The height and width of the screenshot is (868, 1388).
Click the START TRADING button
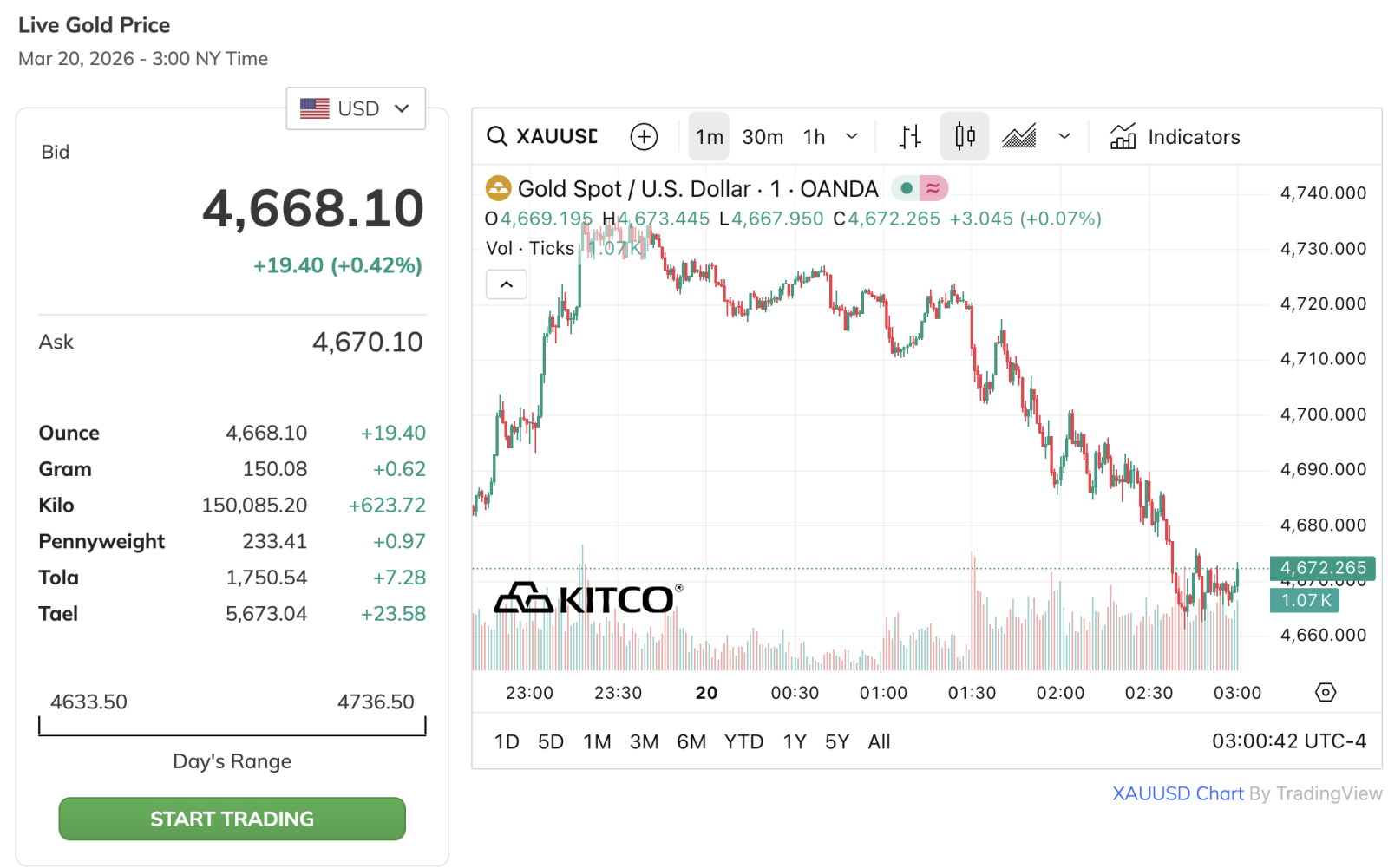click(x=232, y=819)
